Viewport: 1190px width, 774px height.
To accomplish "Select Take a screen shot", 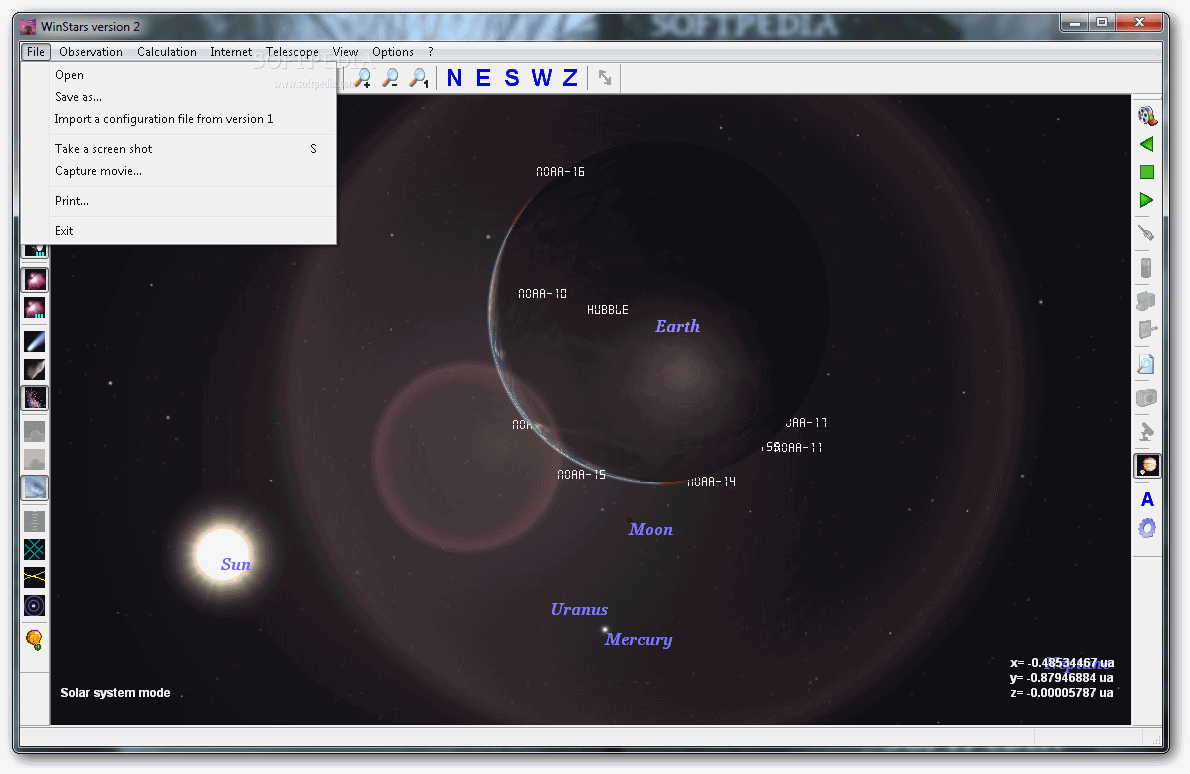I will pyautogui.click(x=179, y=149).
